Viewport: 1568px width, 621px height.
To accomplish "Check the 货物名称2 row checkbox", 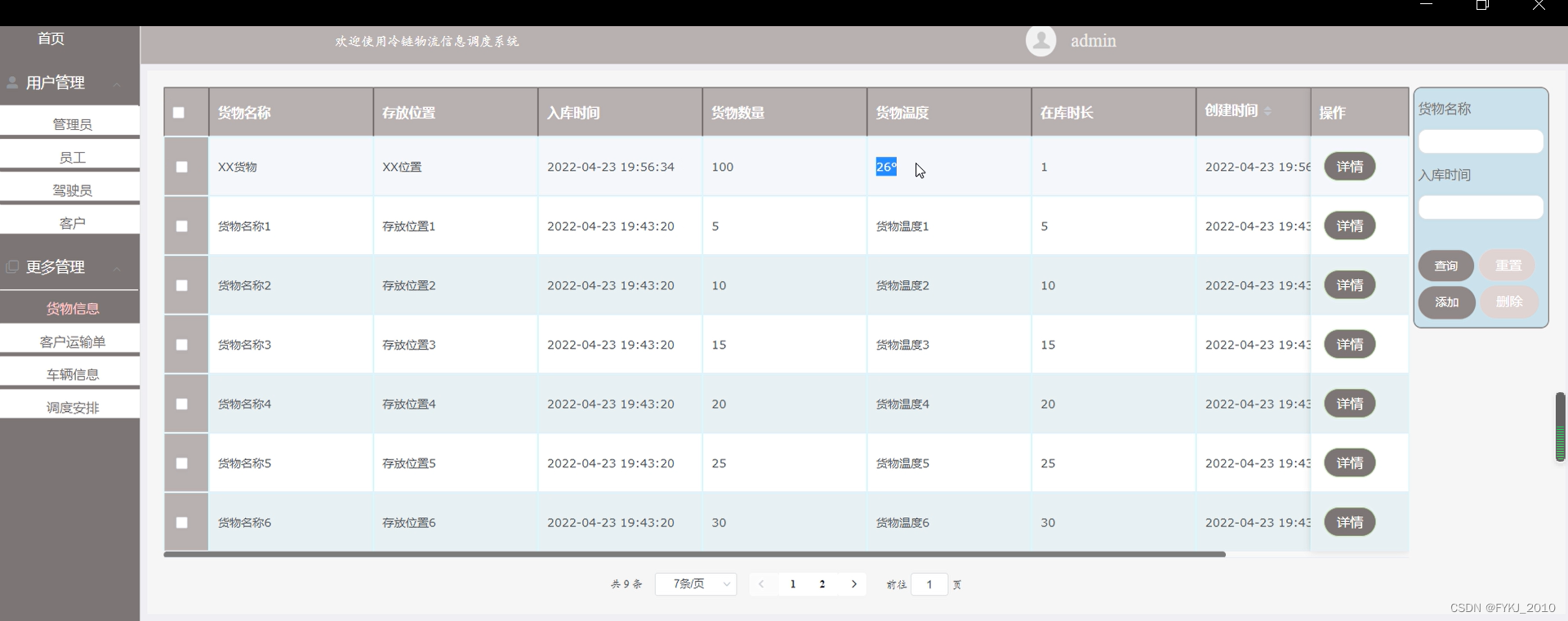I will 182,285.
